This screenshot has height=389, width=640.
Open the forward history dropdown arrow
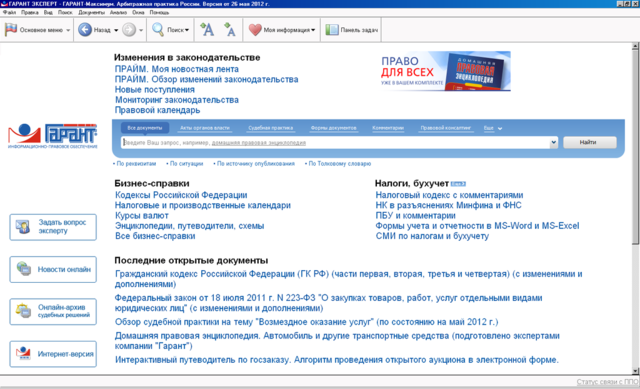(141, 30)
